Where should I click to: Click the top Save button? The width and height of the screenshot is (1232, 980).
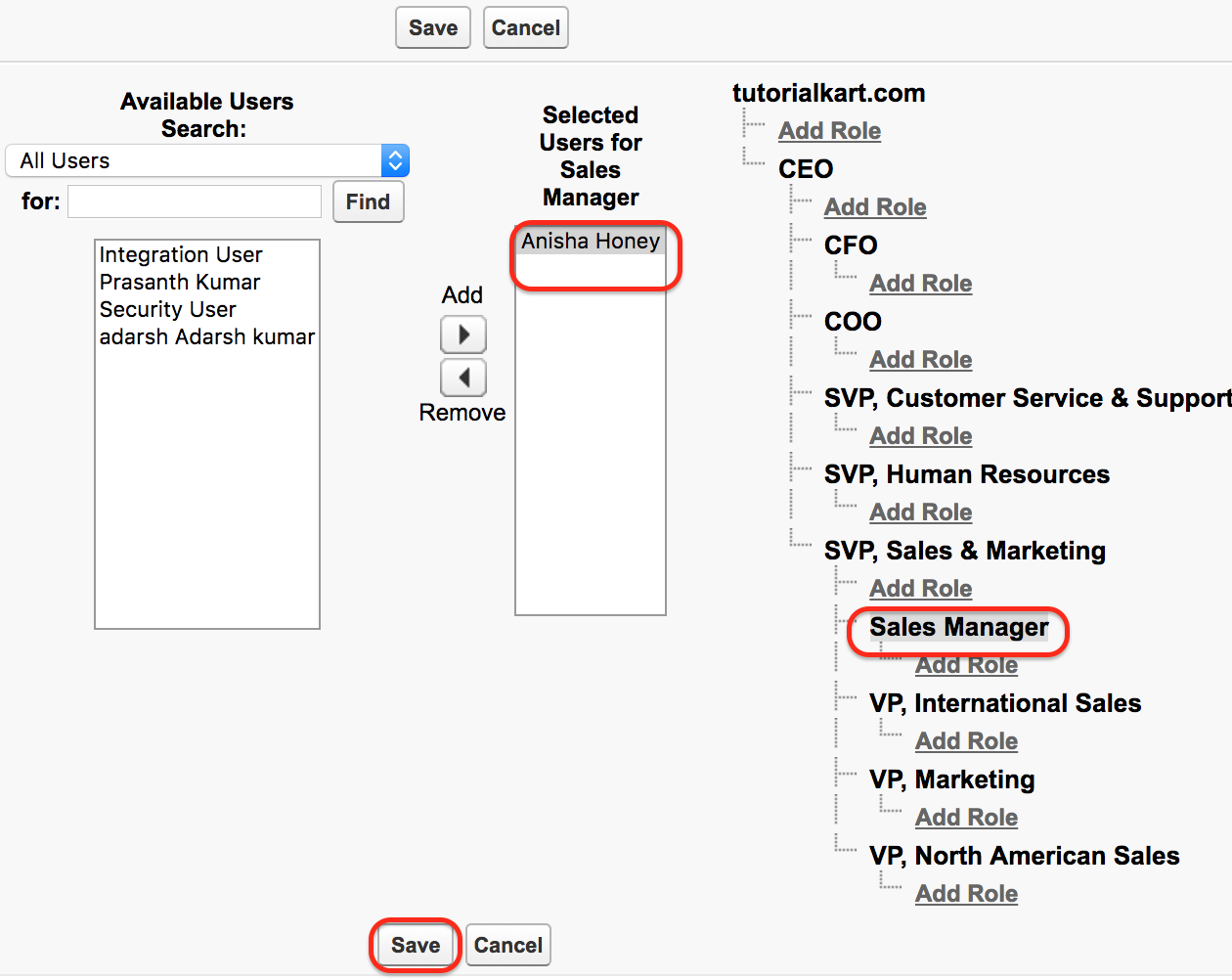(x=433, y=27)
